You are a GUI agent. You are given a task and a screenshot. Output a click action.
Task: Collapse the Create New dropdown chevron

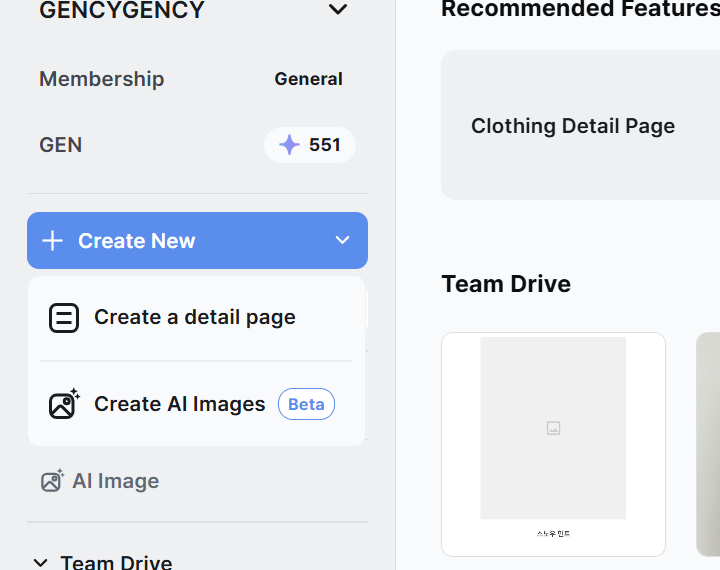(342, 240)
